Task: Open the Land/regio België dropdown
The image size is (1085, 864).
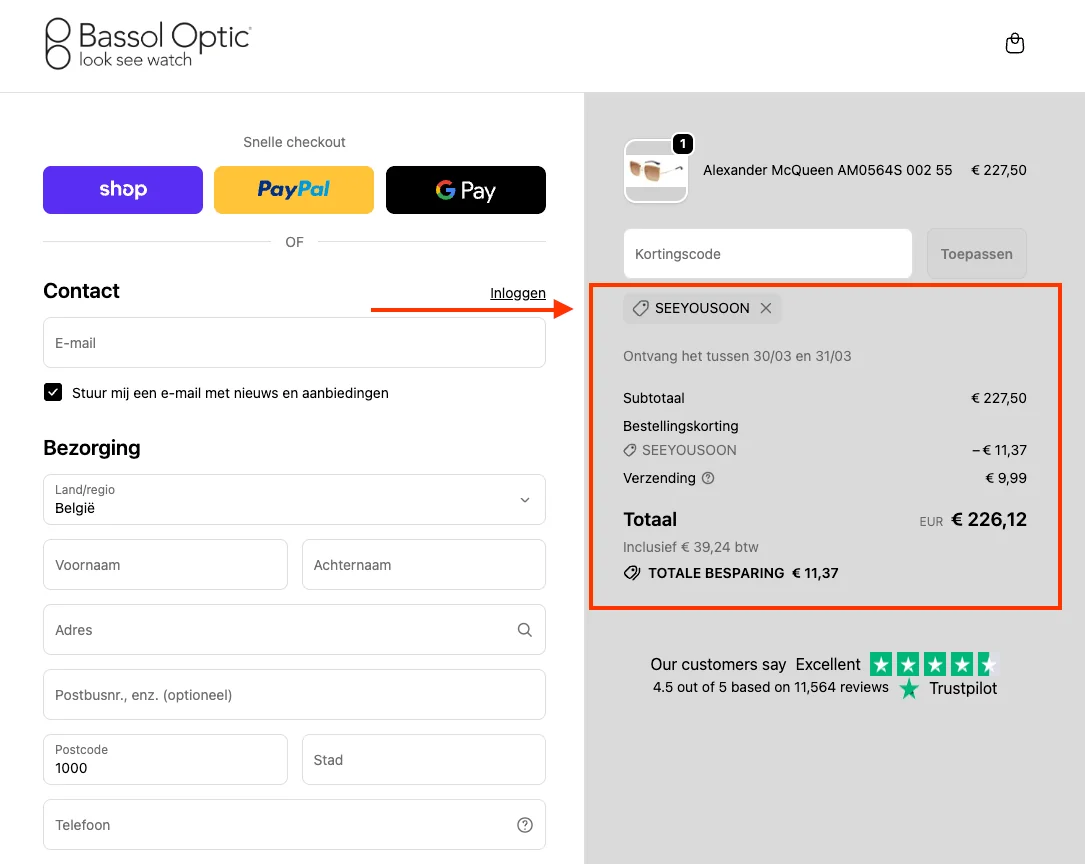Action: click(294, 499)
